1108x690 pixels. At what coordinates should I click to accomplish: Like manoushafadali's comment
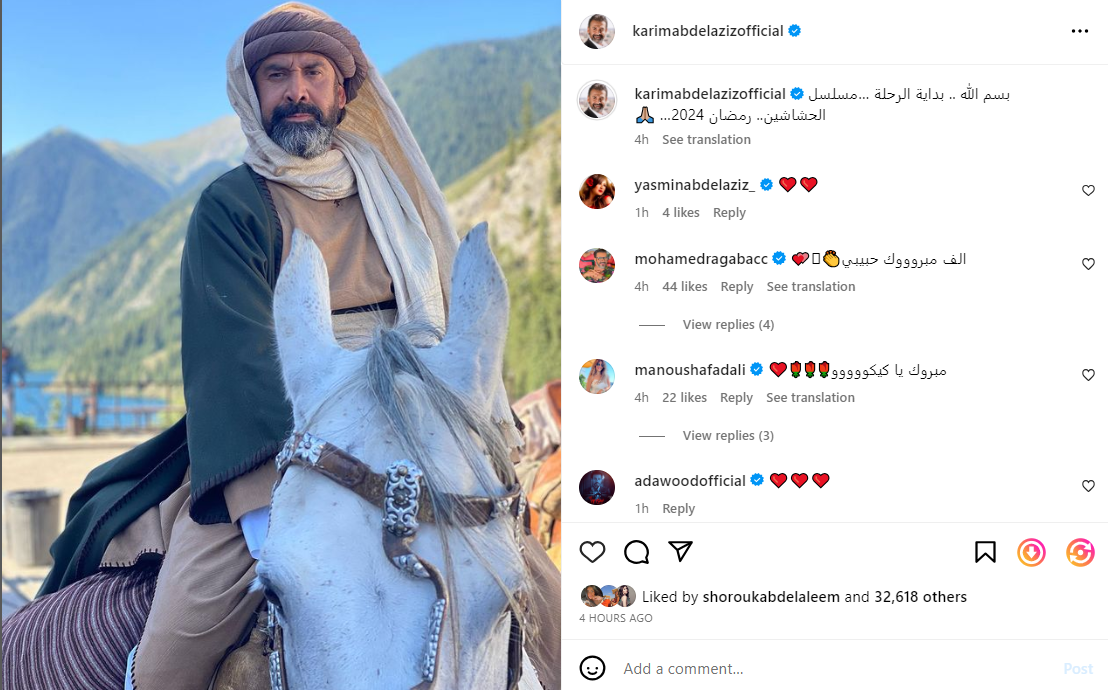(1088, 375)
